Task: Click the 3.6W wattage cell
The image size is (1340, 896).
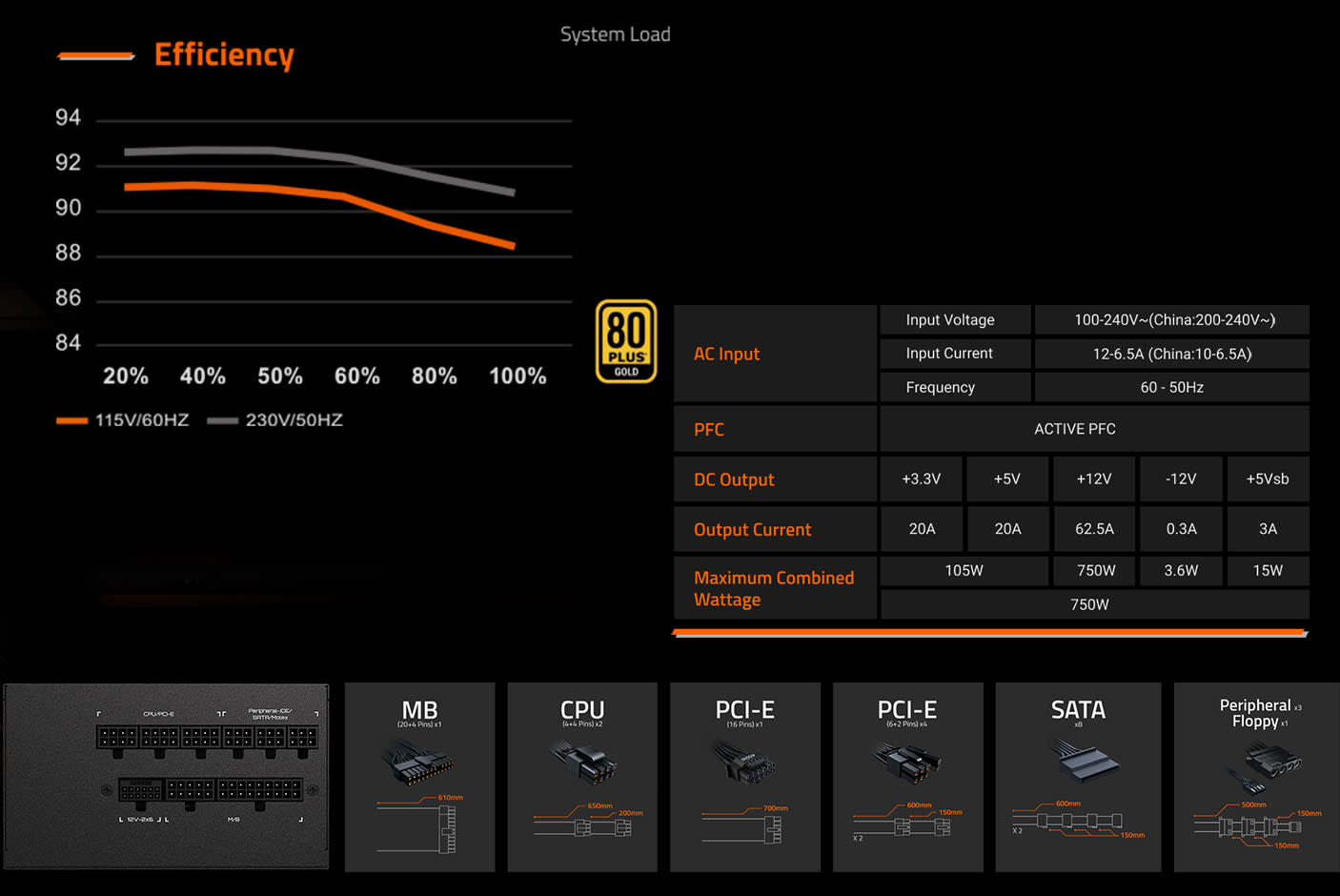Action: (x=1181, y=571)
